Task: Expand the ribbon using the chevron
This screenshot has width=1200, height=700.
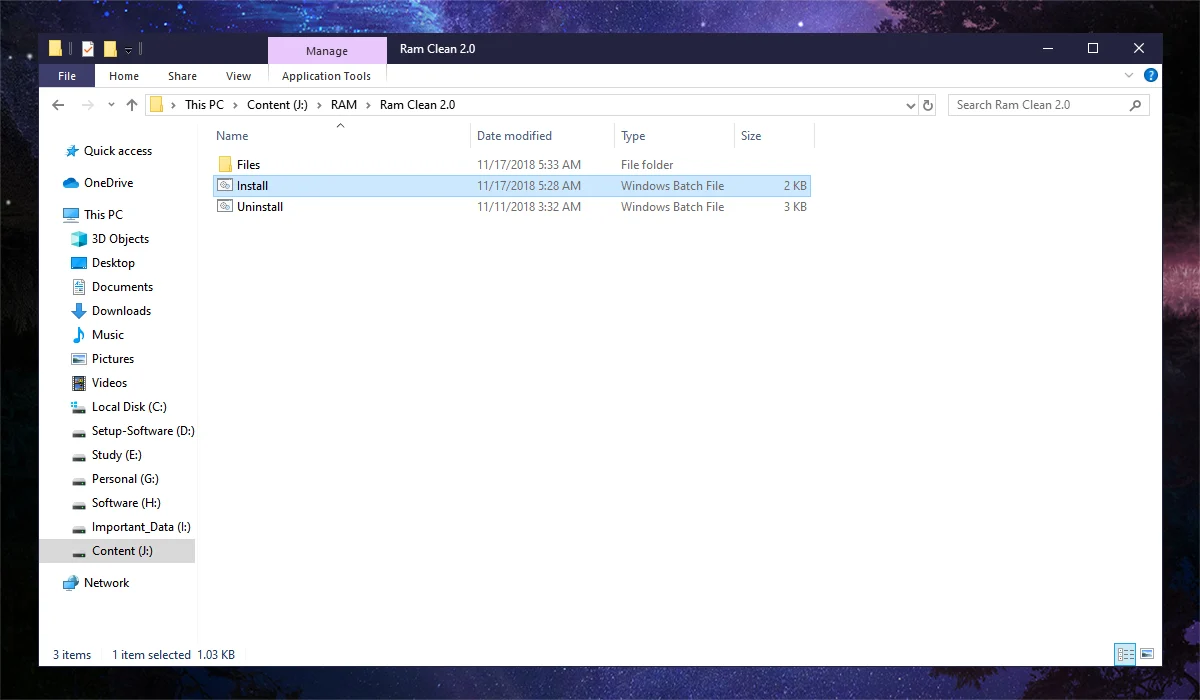Action: pos(1130,76)
